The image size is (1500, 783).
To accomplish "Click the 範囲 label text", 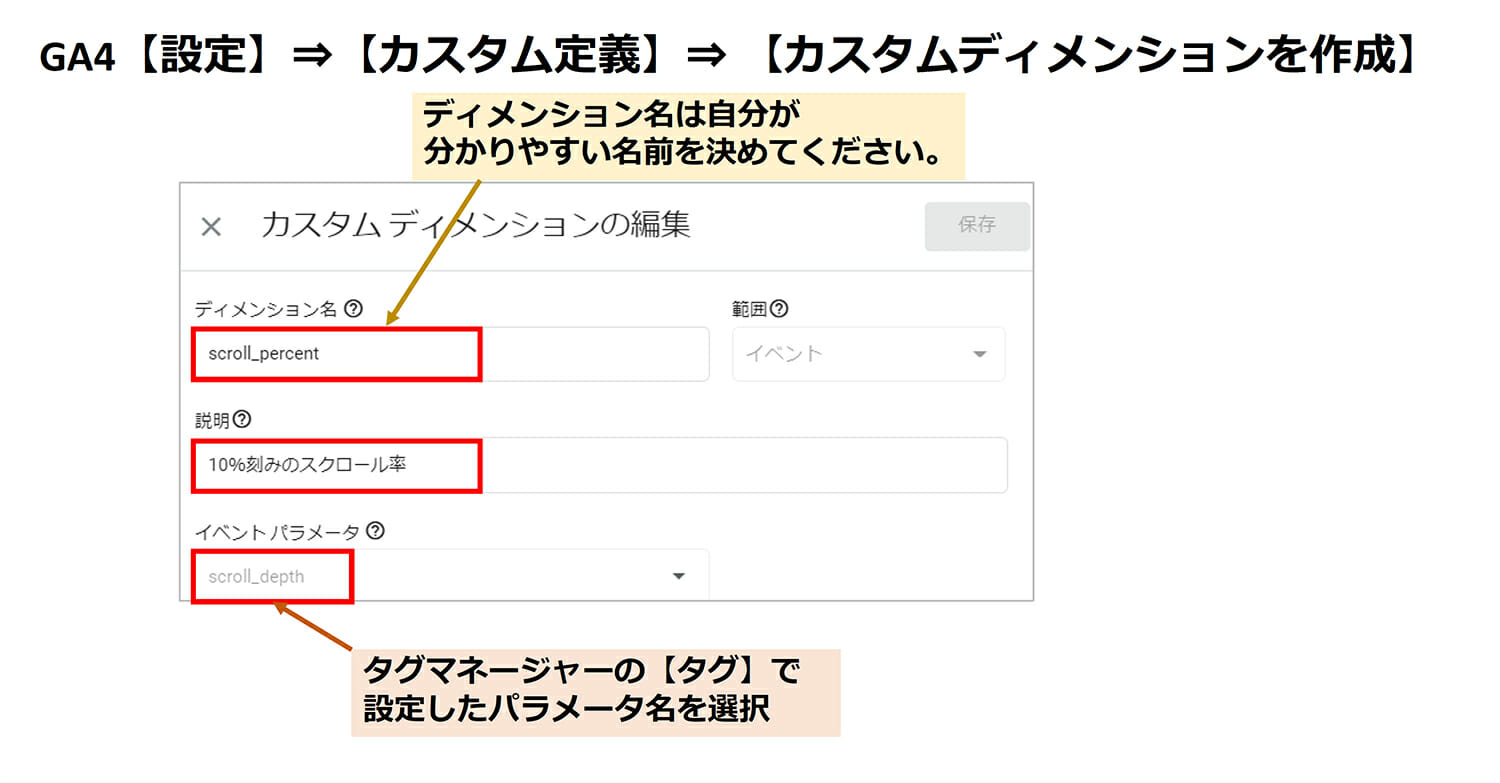I will pyautogui.click(x=749, y=310).
